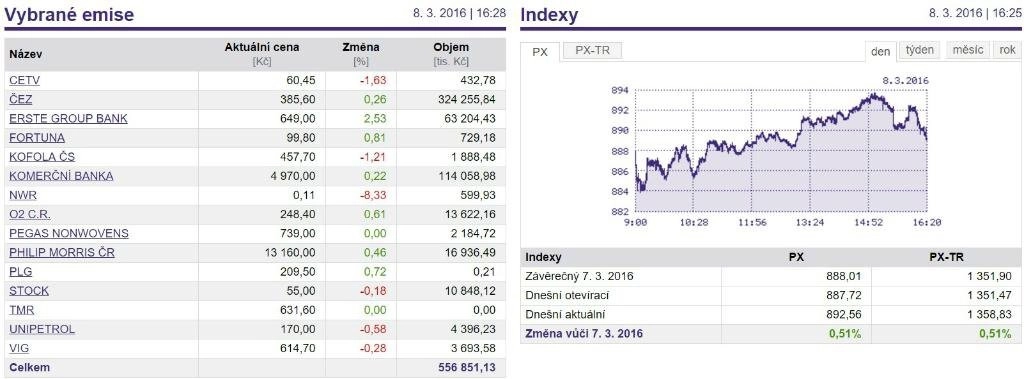This screenshot has width=1024, height=379.
Task: Open the NWR stock link
Action: [23, 195]
